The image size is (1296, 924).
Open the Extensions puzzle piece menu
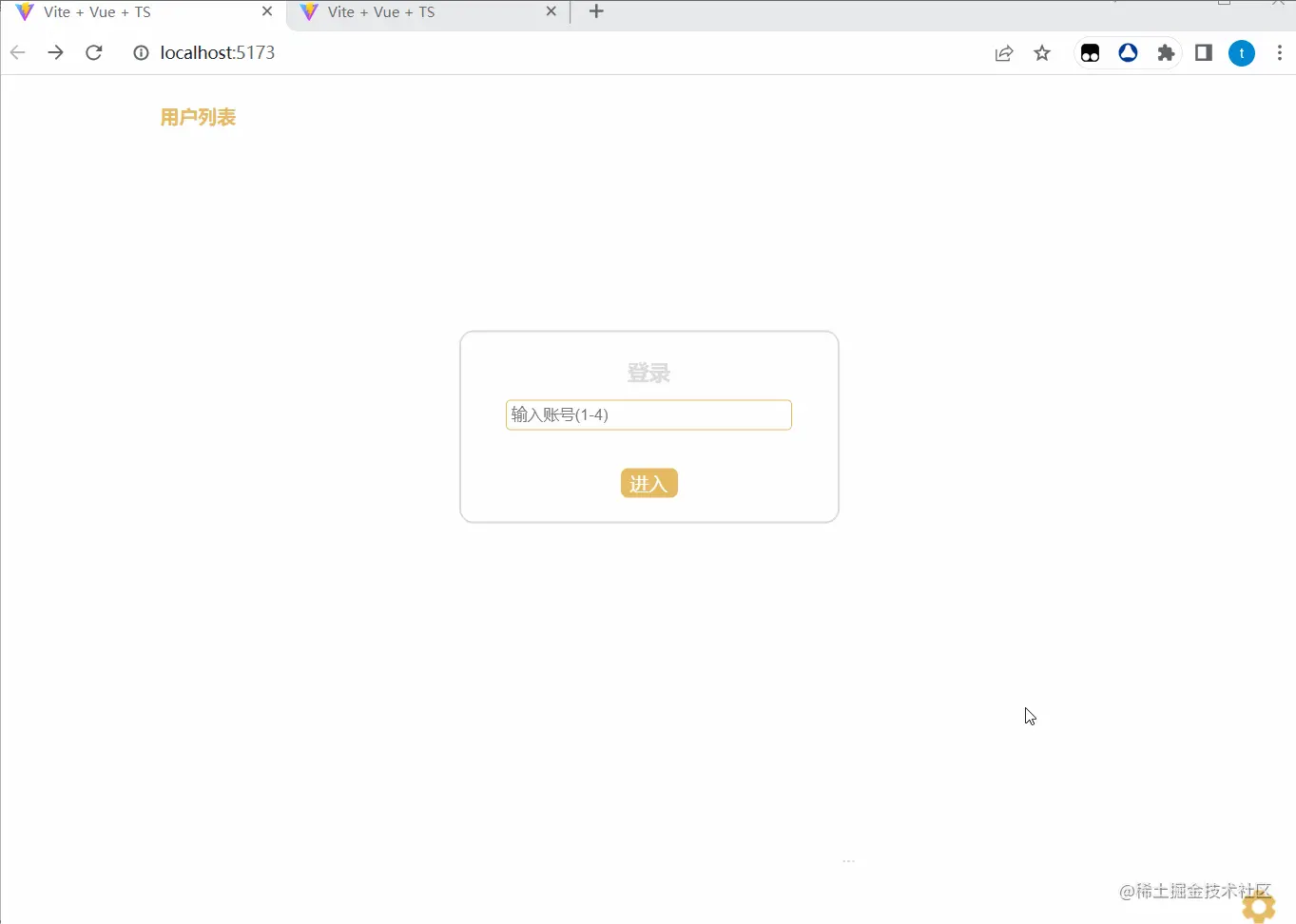point(1166,53)
